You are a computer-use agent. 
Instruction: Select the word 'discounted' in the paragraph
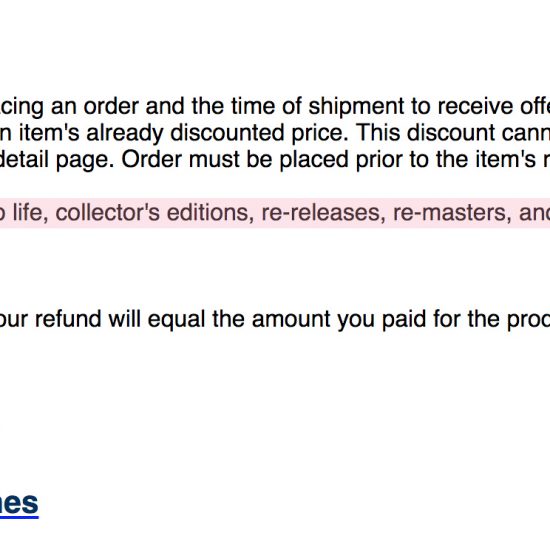(x=227, y=133)
